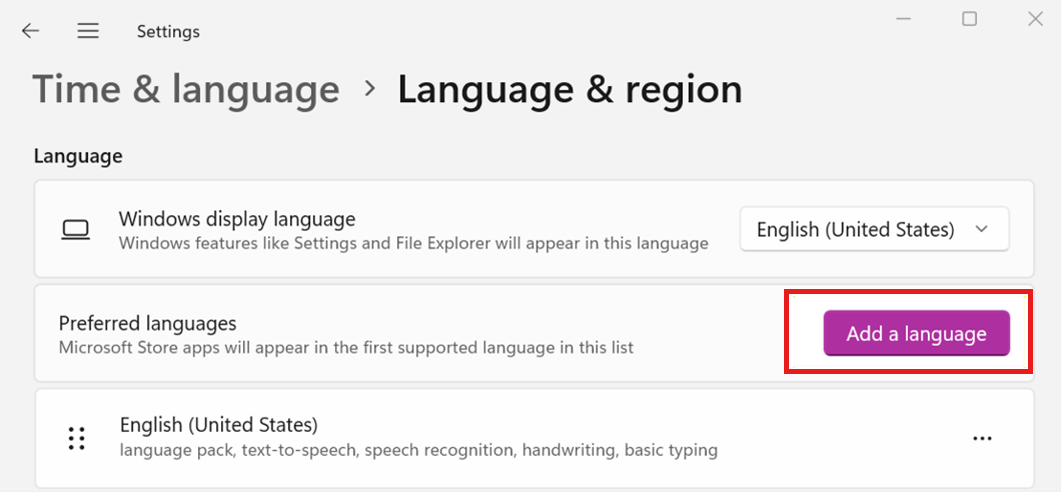This screenshot has height=492, width=1061.
Task: Click the Add a language button
Action: pyautogui.click(x=916, y=333)
